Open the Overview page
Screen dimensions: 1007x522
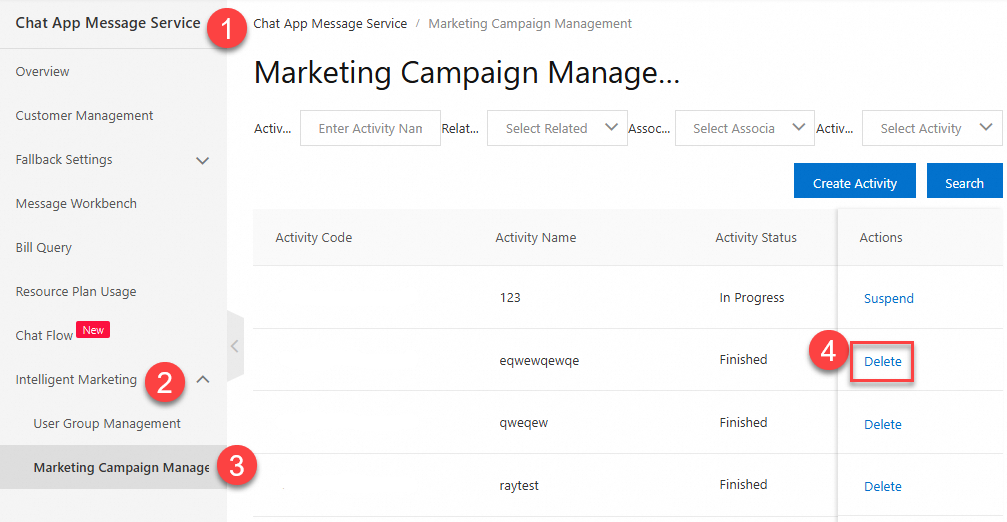pyautogui.click(x=43, y=72)
